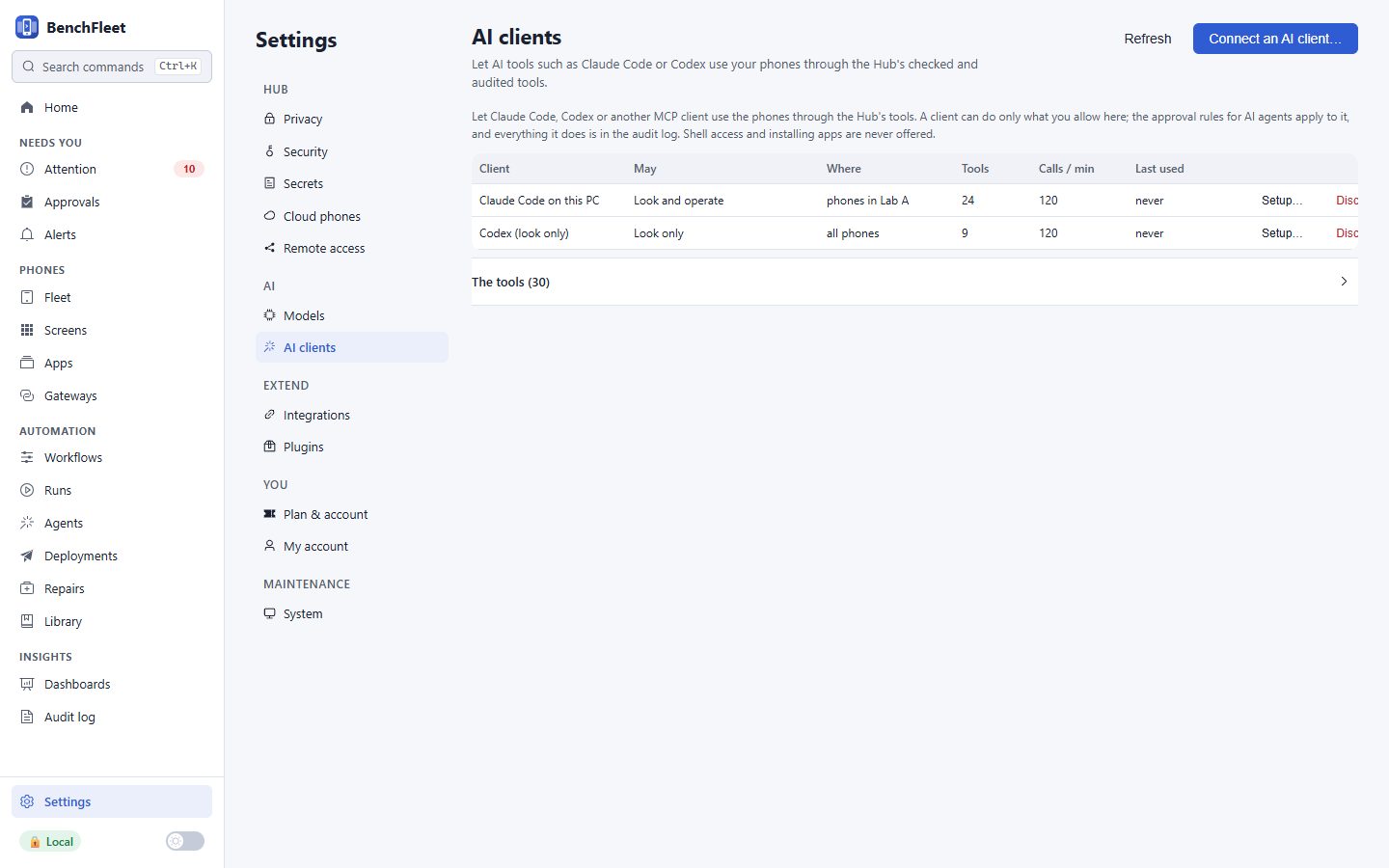Click the 'Look and operate' cell
Screen dimensions: 1389x868
[x=678, y=201]
